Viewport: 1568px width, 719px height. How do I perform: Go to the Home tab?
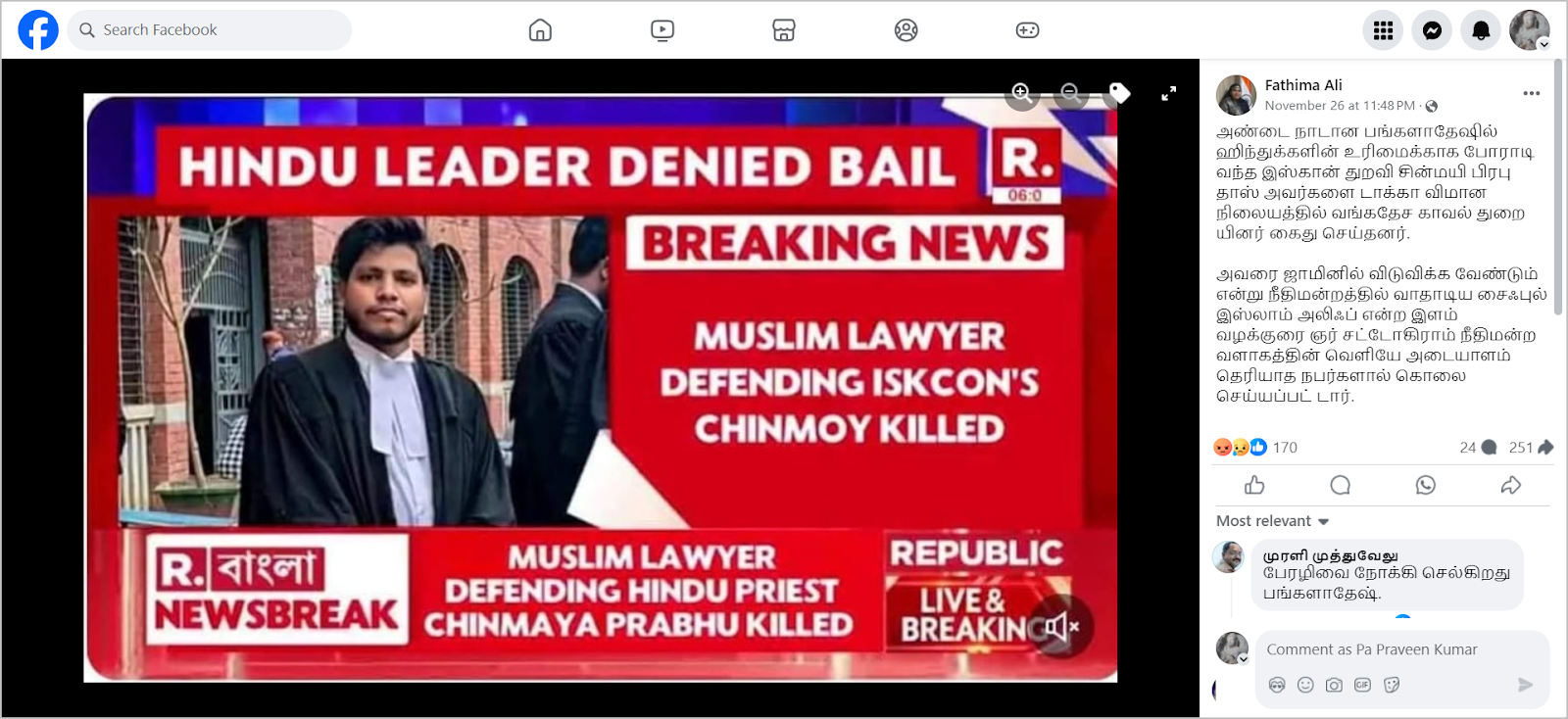tap(540, 30)
